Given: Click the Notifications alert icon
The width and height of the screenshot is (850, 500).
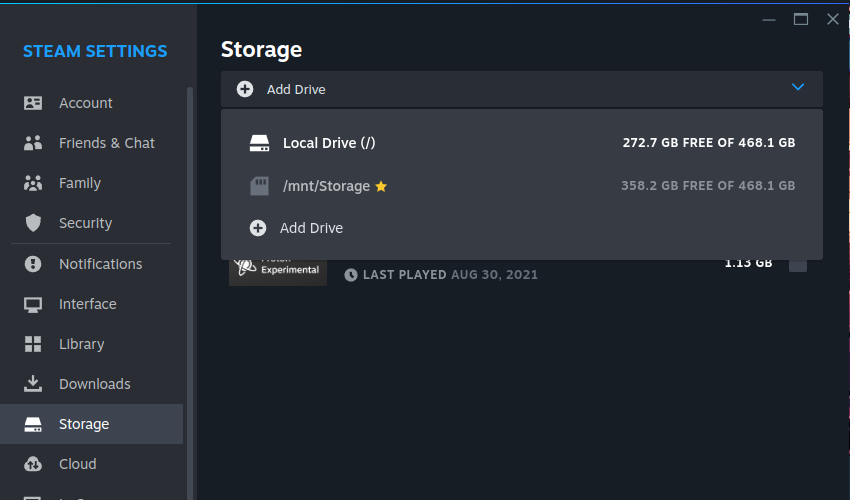Looking at the screenshot, I should pyautogui.click(x=33, y=264).
